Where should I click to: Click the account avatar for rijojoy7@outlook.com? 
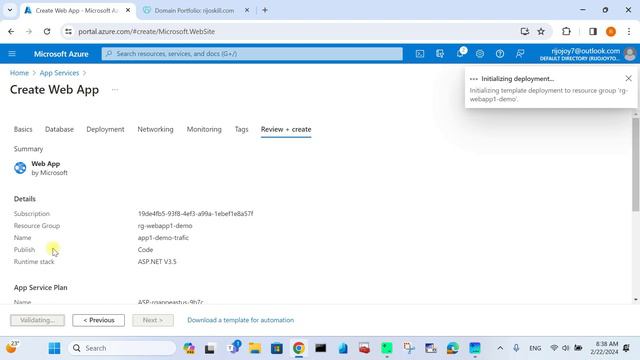(x=630, y=54)
